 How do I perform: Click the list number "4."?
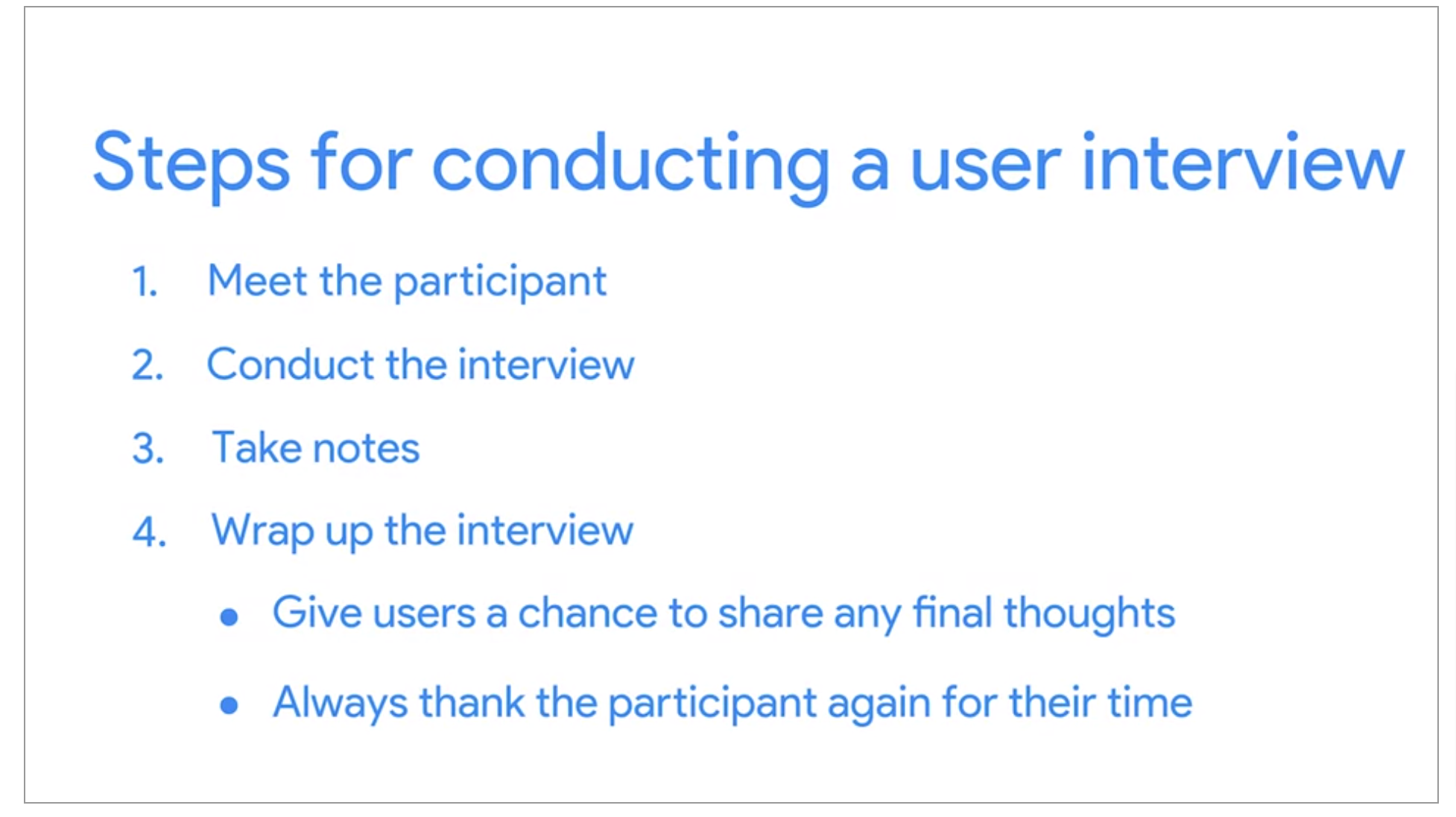[149, 533]
